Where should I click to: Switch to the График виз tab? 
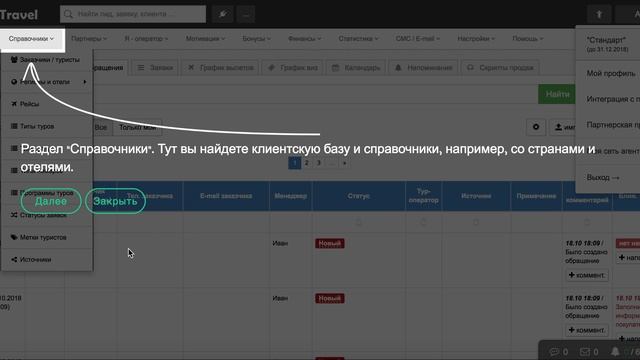[x=293, y=68]
